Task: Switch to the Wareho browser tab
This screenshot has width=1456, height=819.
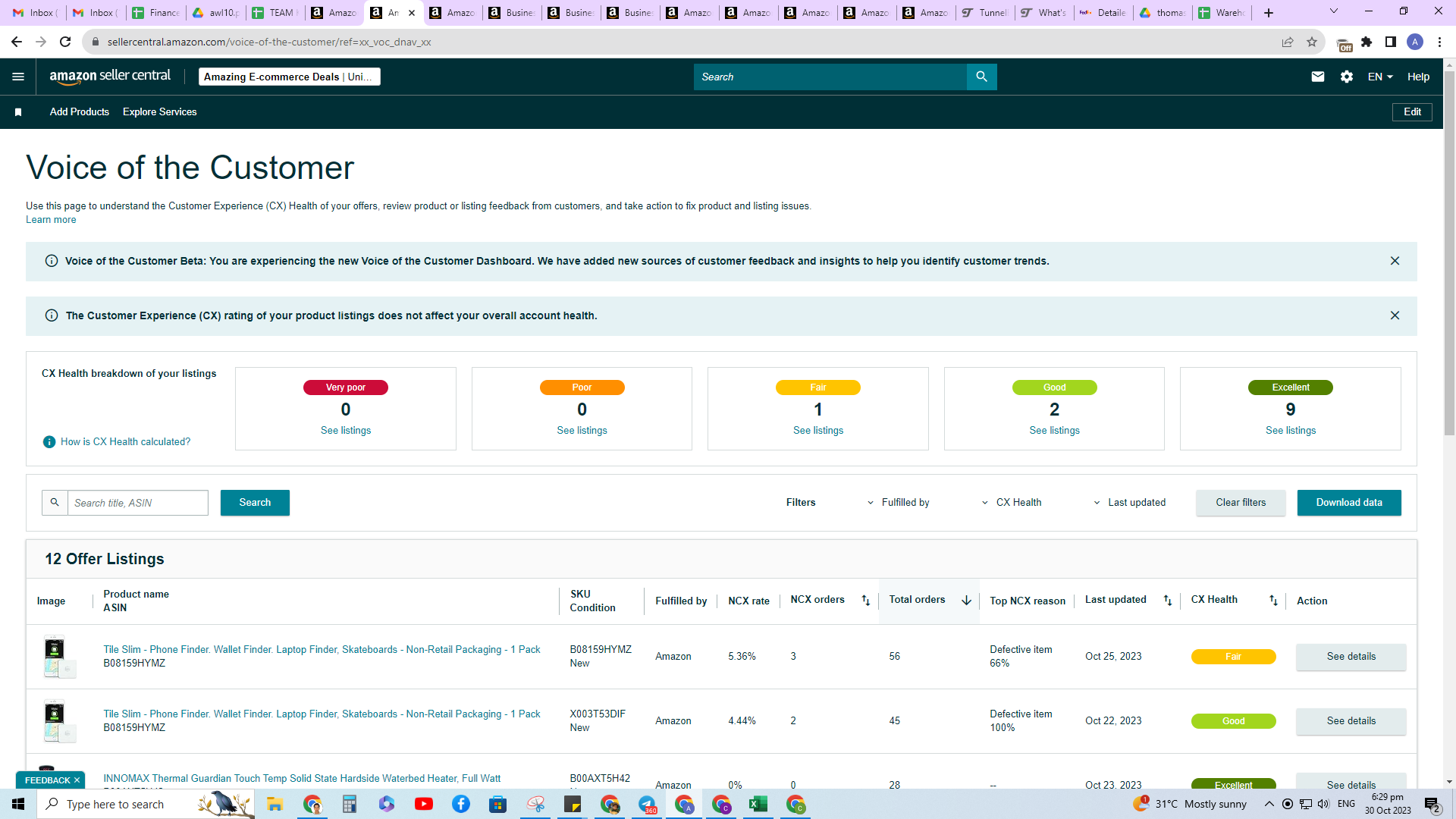Action: click(1222, 13)
